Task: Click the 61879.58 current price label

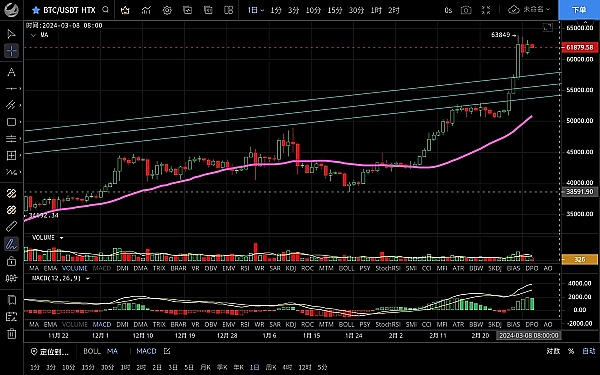Action: pos(580,47)
